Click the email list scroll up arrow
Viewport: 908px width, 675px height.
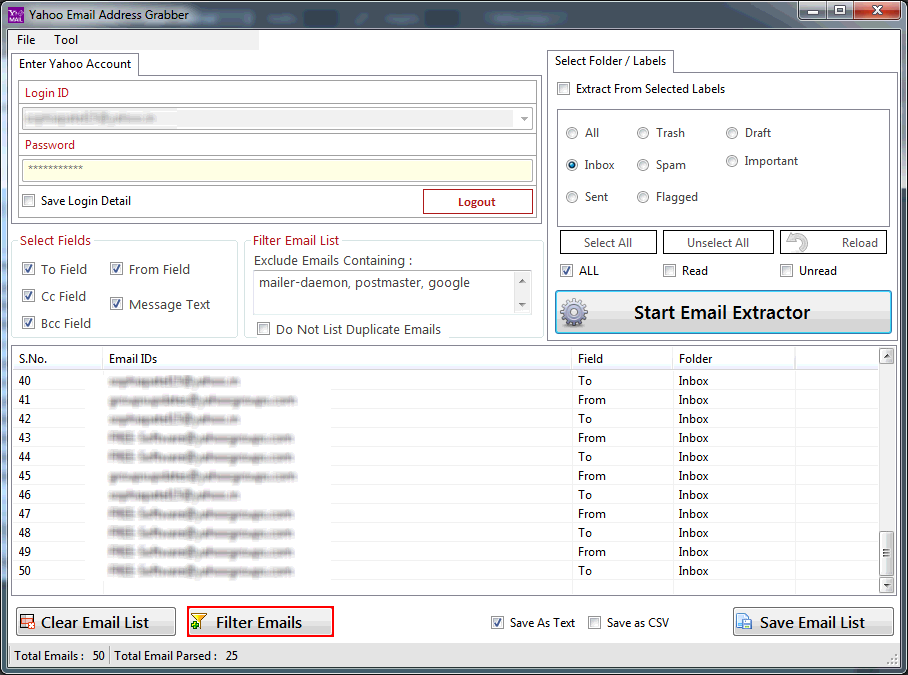point(886,355)
